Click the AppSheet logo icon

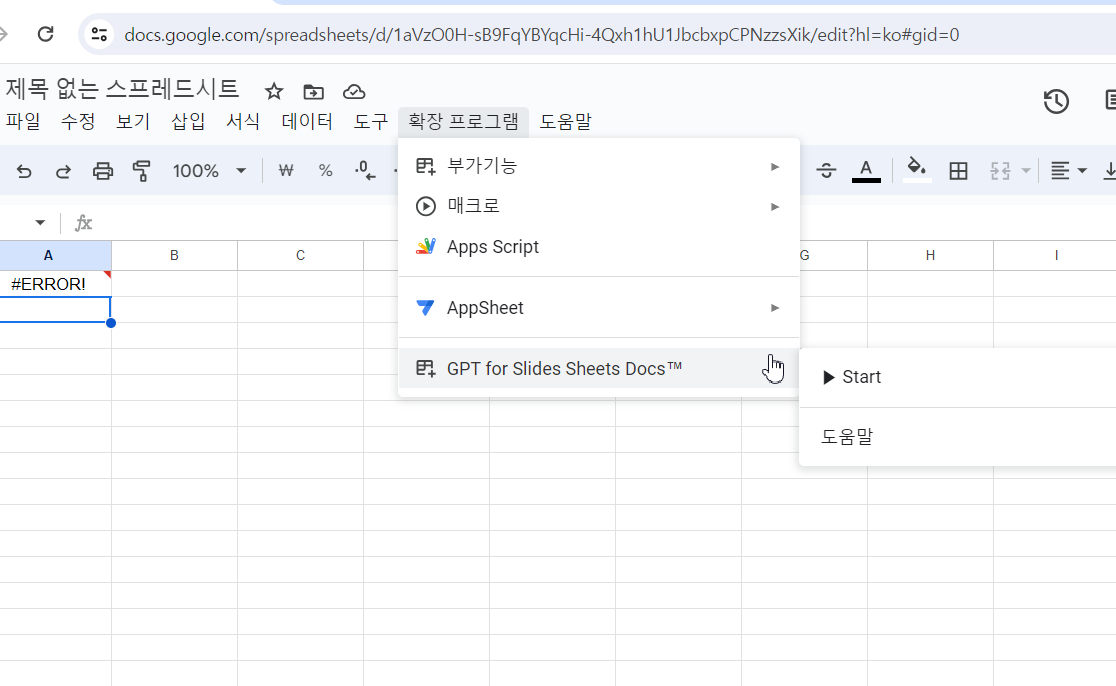coord(426,307)
